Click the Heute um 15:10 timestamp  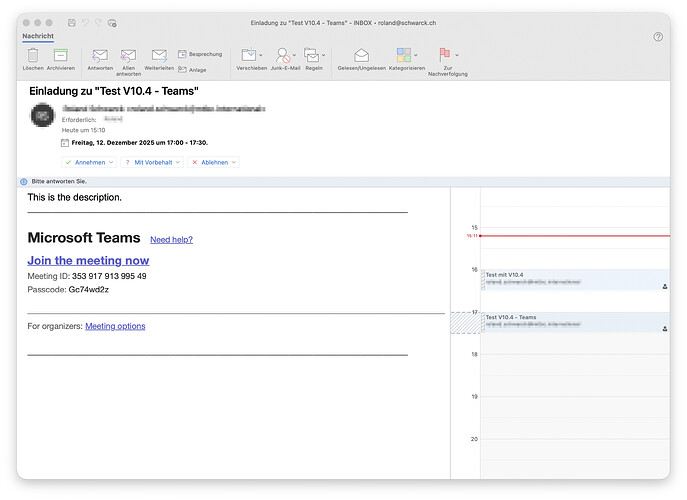(x=83, y=130)
